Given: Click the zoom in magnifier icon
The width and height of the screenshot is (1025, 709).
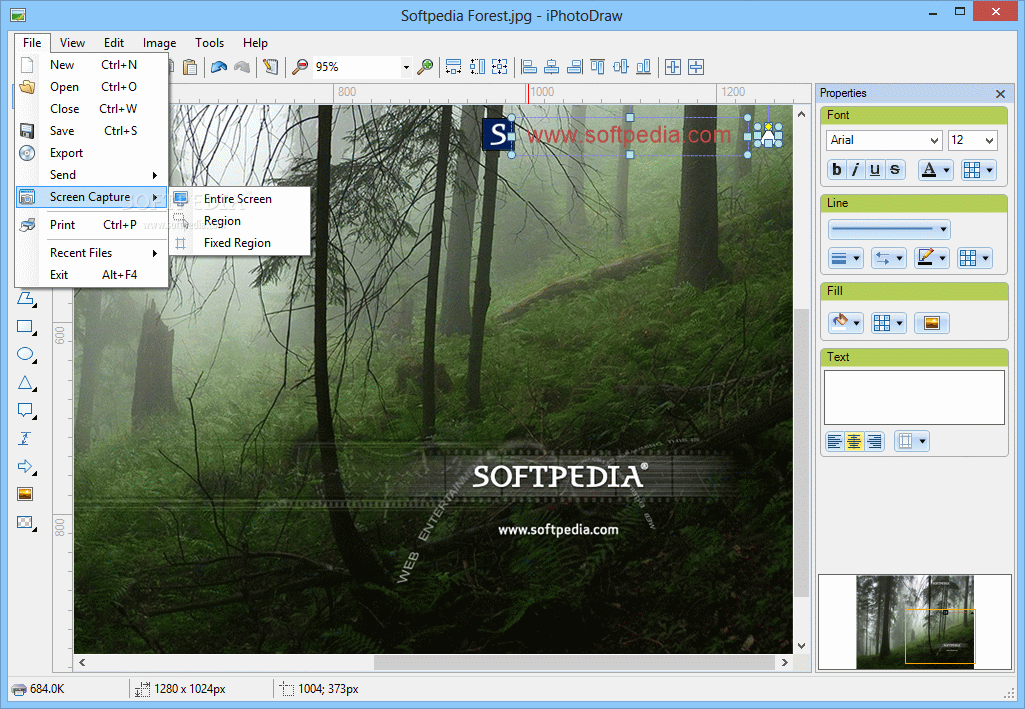Looking at the screenshot, I should [x=425, y=67].
